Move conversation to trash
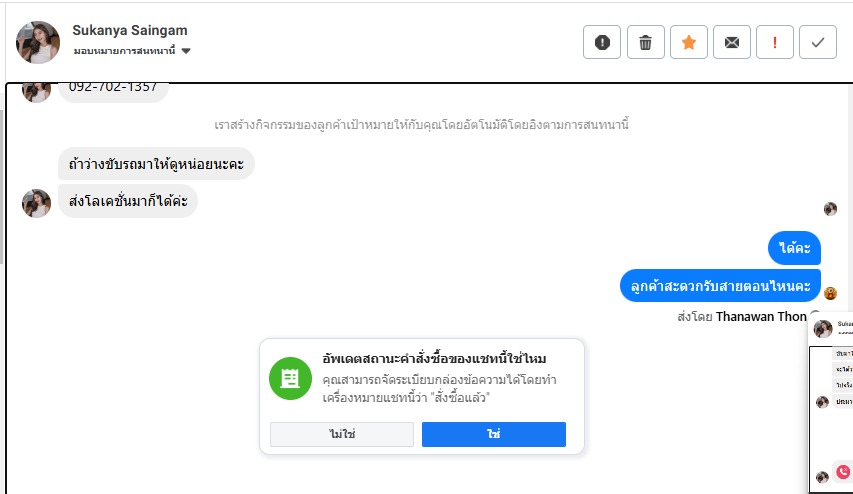The image size is (853, 494). click(x=646, y=42)
